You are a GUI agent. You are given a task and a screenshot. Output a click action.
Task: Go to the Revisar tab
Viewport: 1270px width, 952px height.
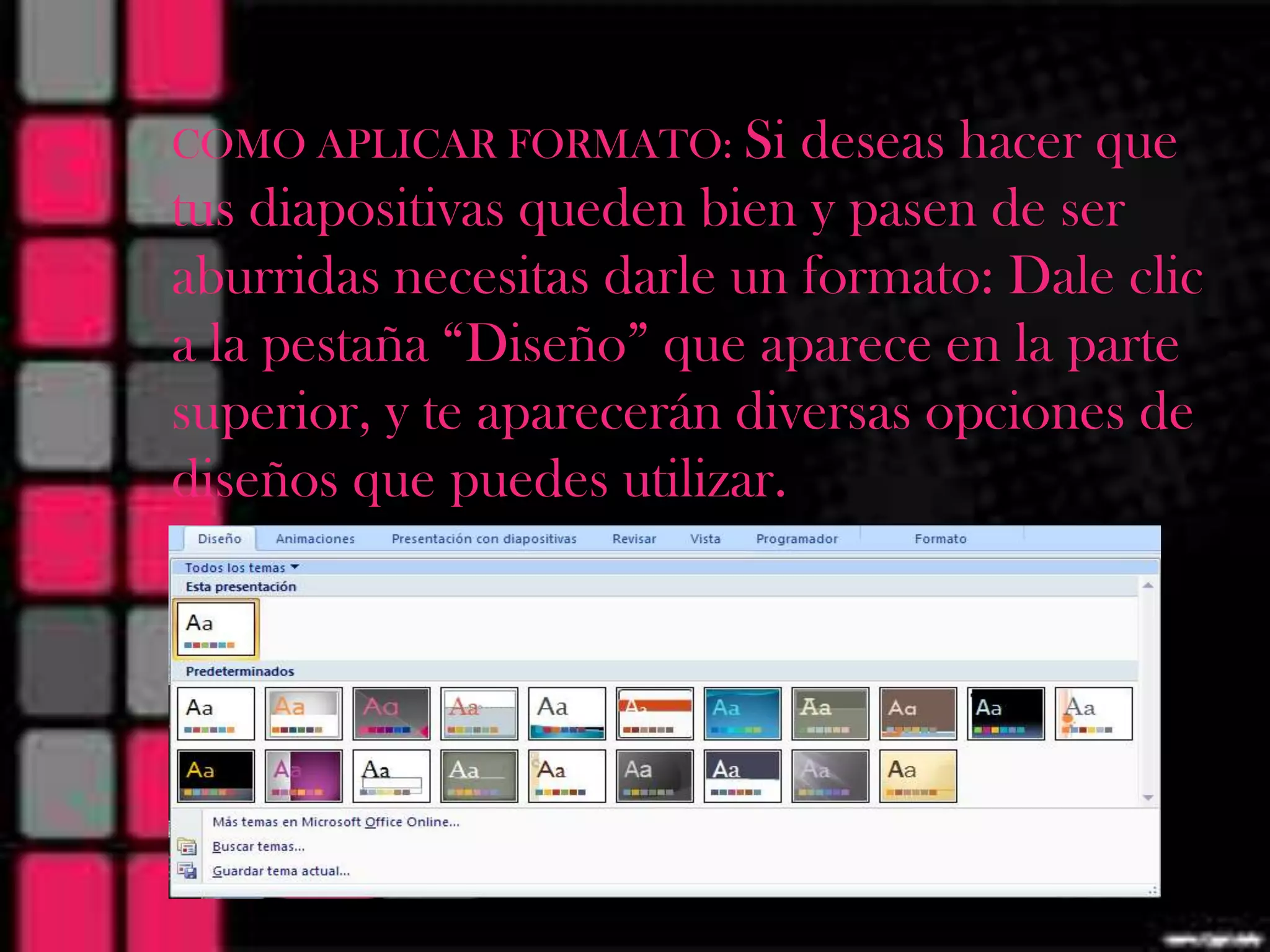(634, 539)
